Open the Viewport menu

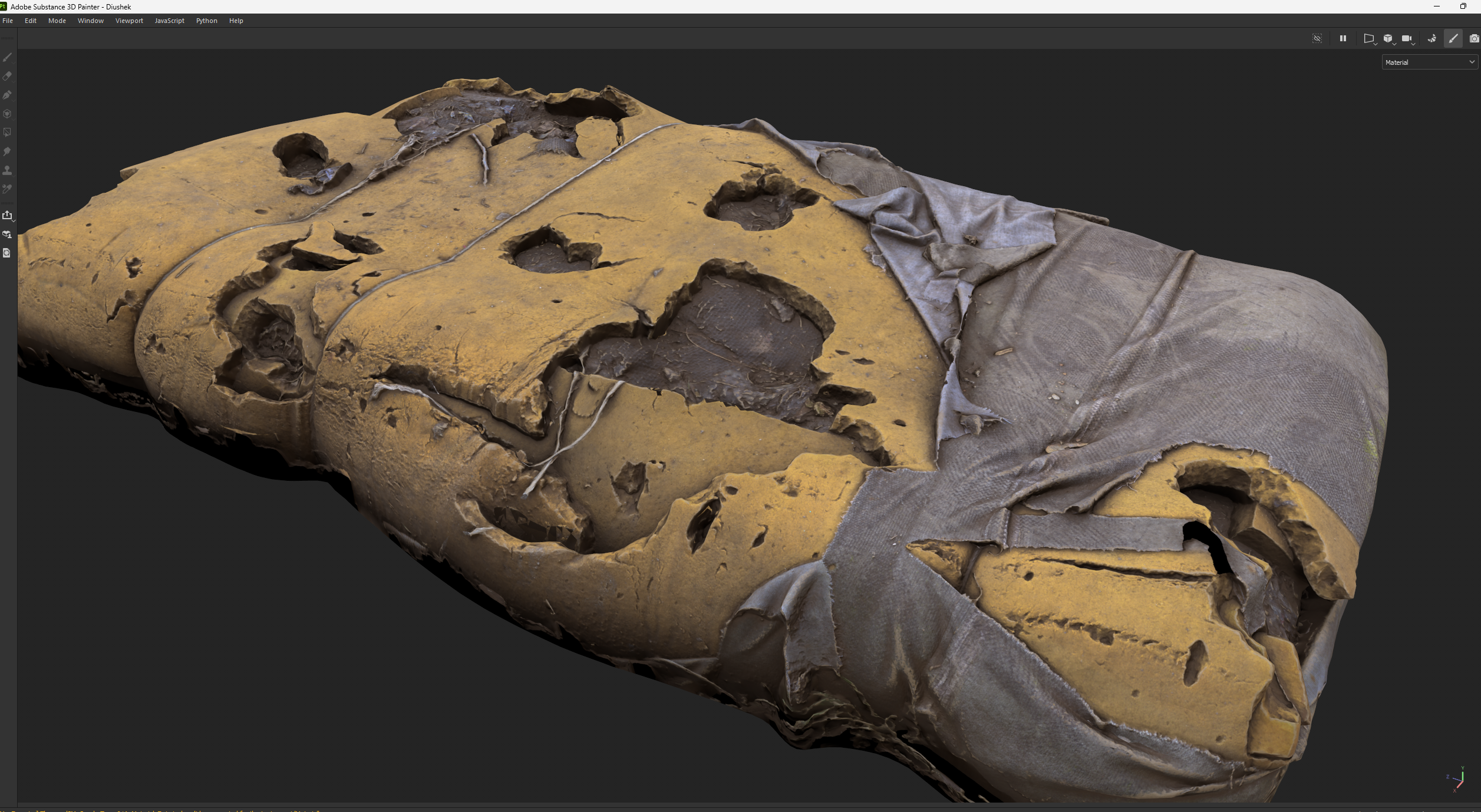[x=129, y=21]
